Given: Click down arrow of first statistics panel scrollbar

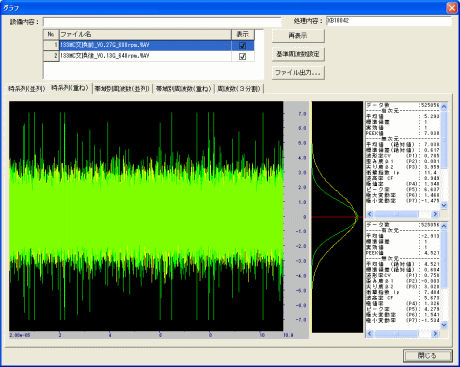Looking at the screenshot, I should click(444, 205).
